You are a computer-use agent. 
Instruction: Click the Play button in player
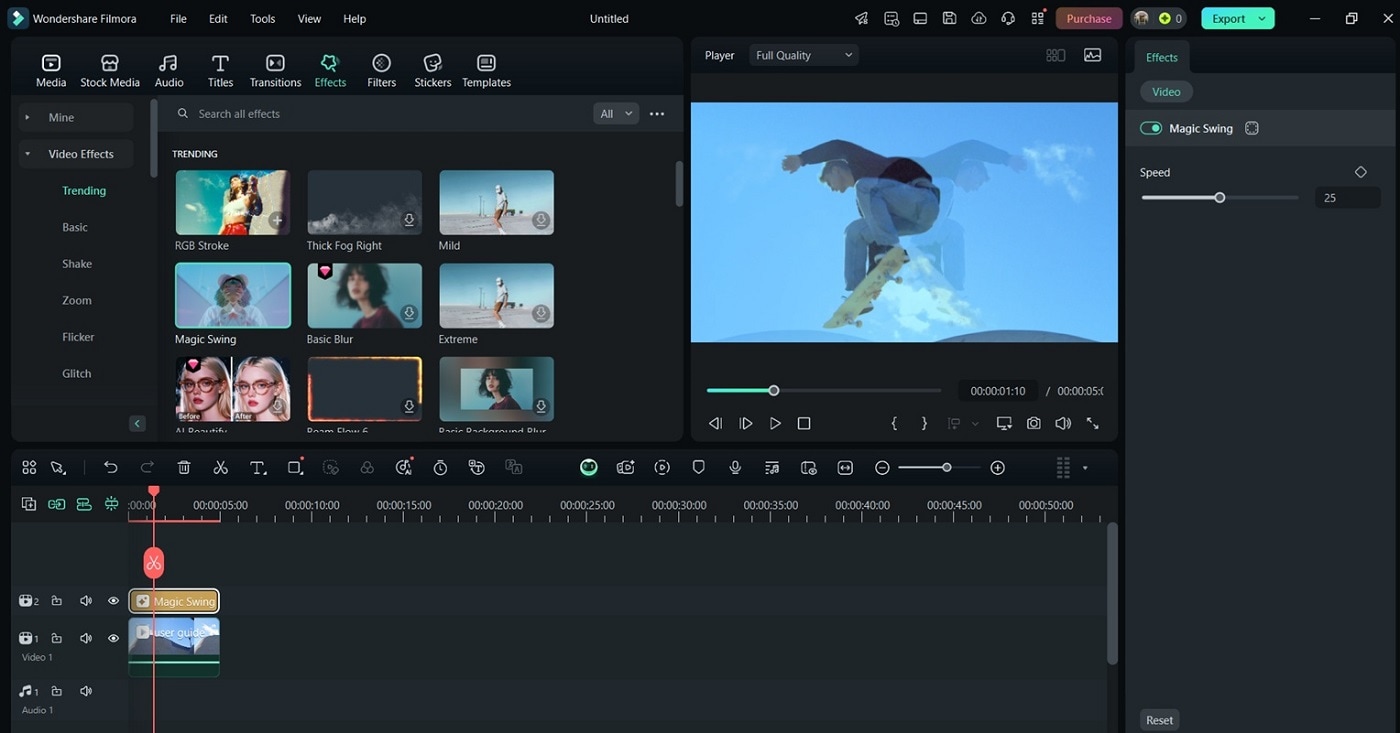point(774,424)
